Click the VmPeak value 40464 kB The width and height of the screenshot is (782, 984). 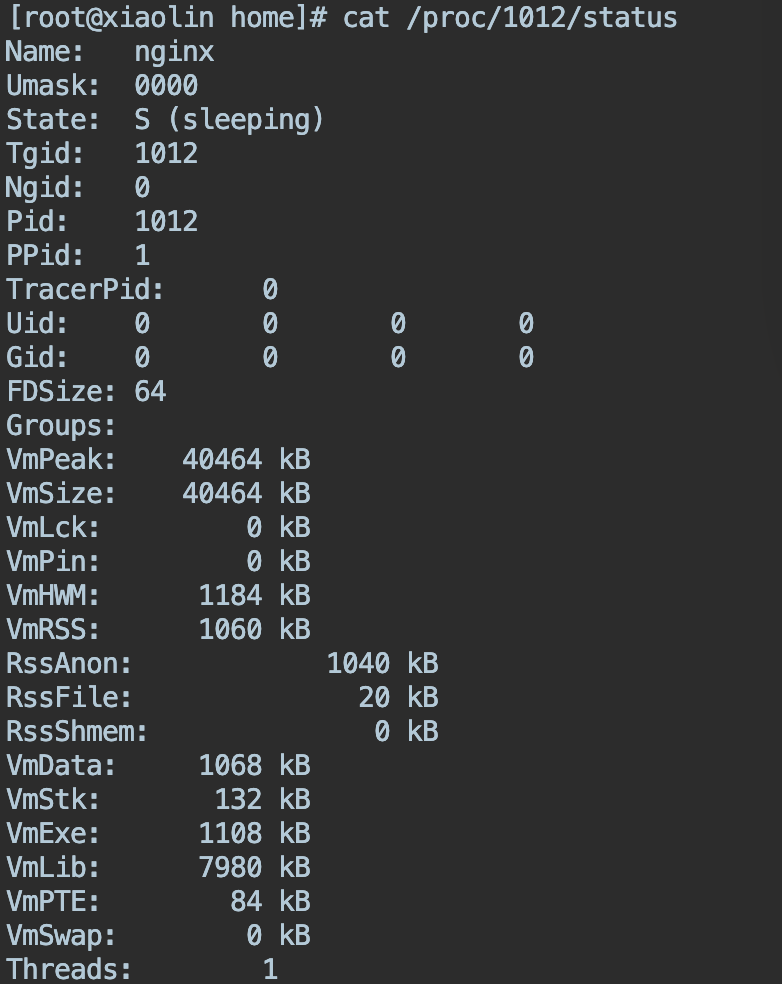click(x=246, y=459)
